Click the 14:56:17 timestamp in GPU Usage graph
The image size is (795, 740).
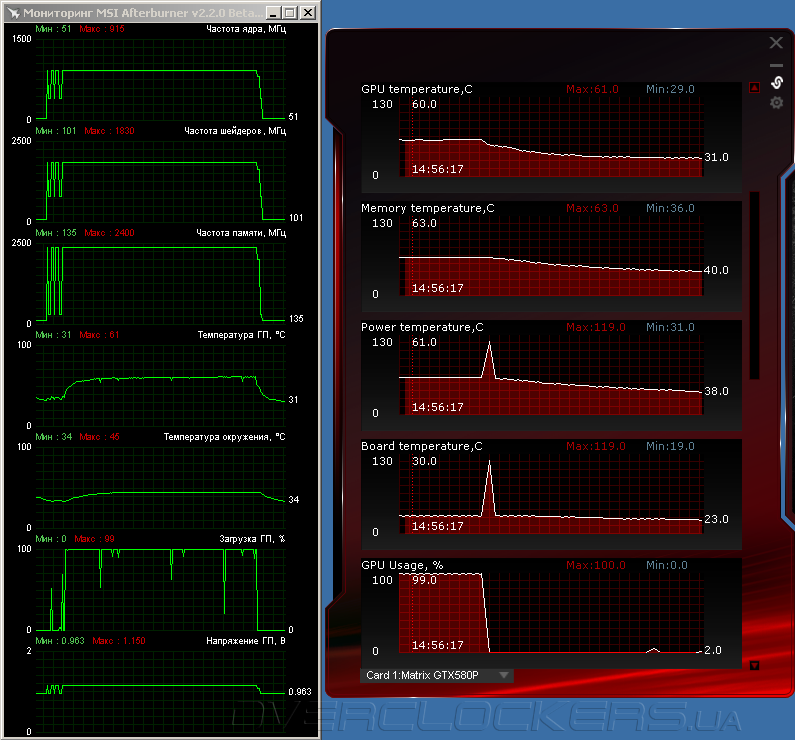tap(438, 645)
